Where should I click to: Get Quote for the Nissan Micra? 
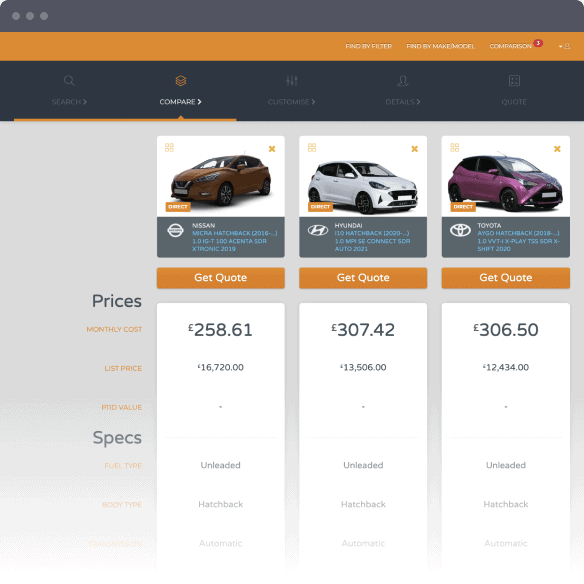(220, 278)
